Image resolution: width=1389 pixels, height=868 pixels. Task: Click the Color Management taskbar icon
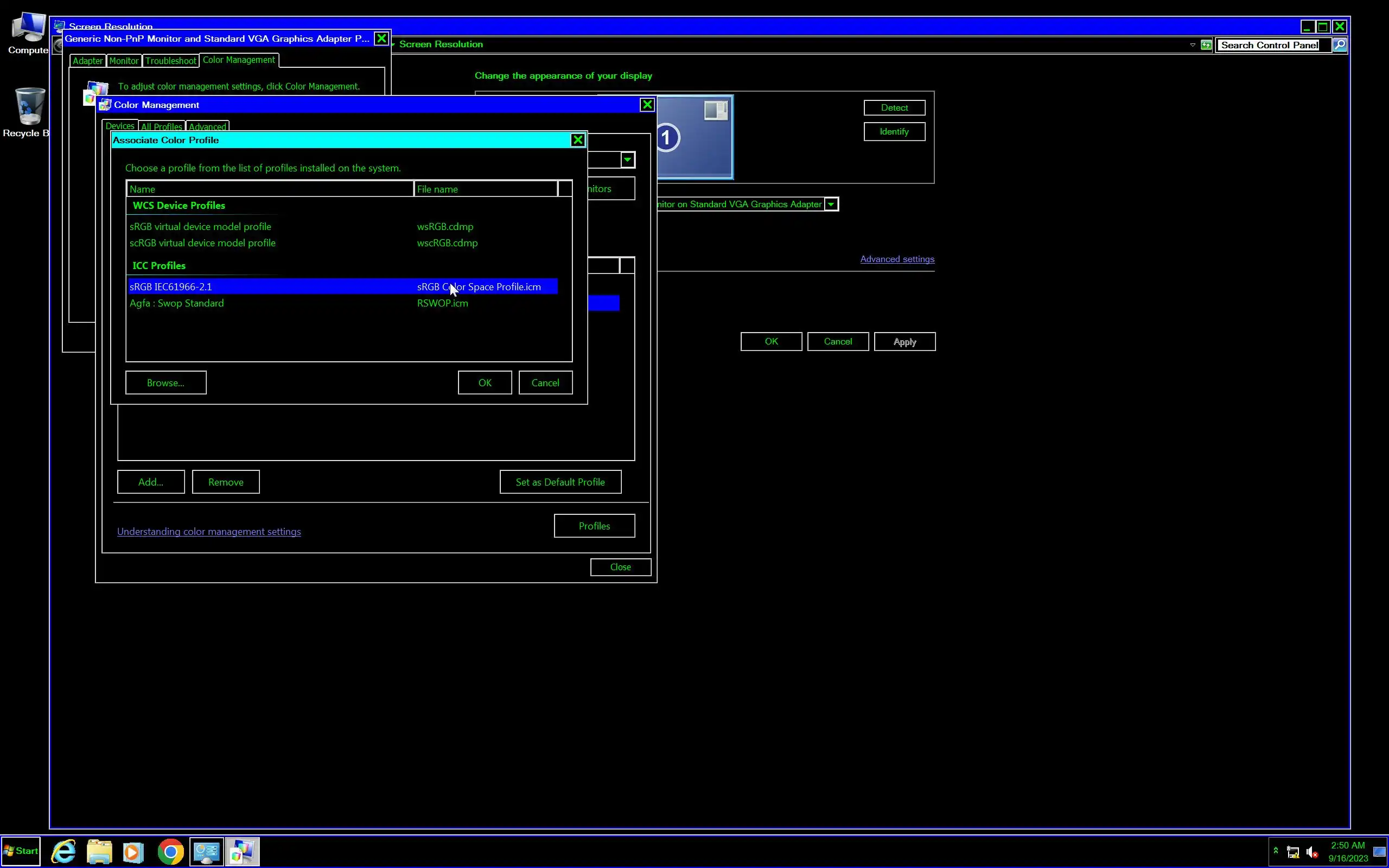(241, 851)
